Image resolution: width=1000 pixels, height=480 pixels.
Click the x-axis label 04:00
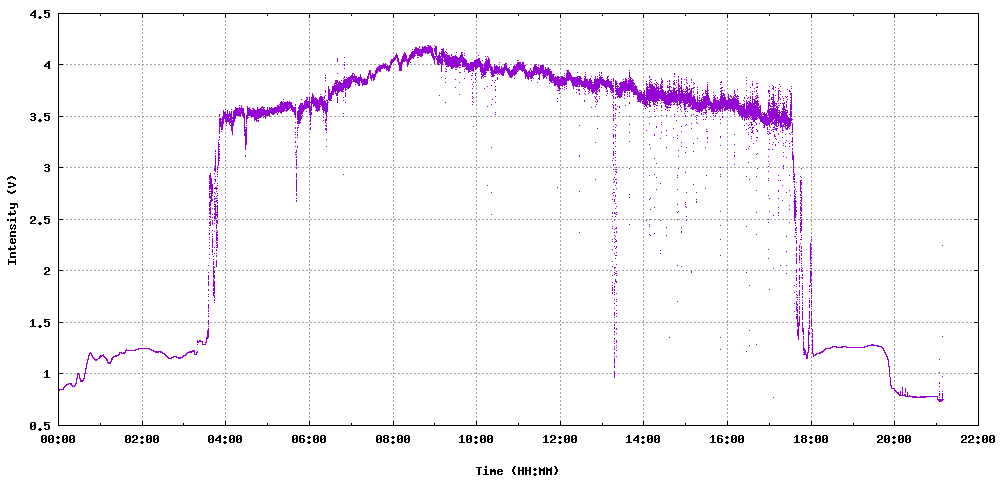226,439
